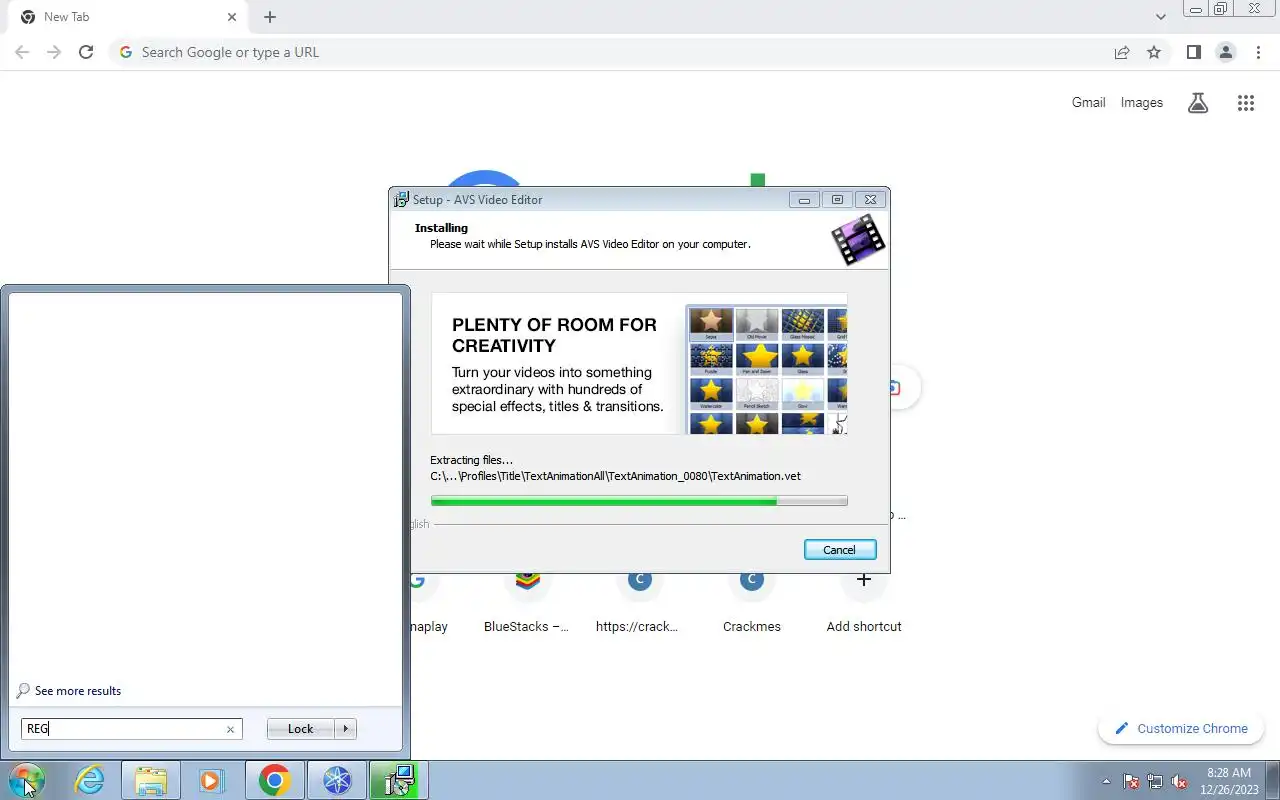Open a new tab with the plus button
This screenshot has width=1280, height=800.
pos(270,17)
